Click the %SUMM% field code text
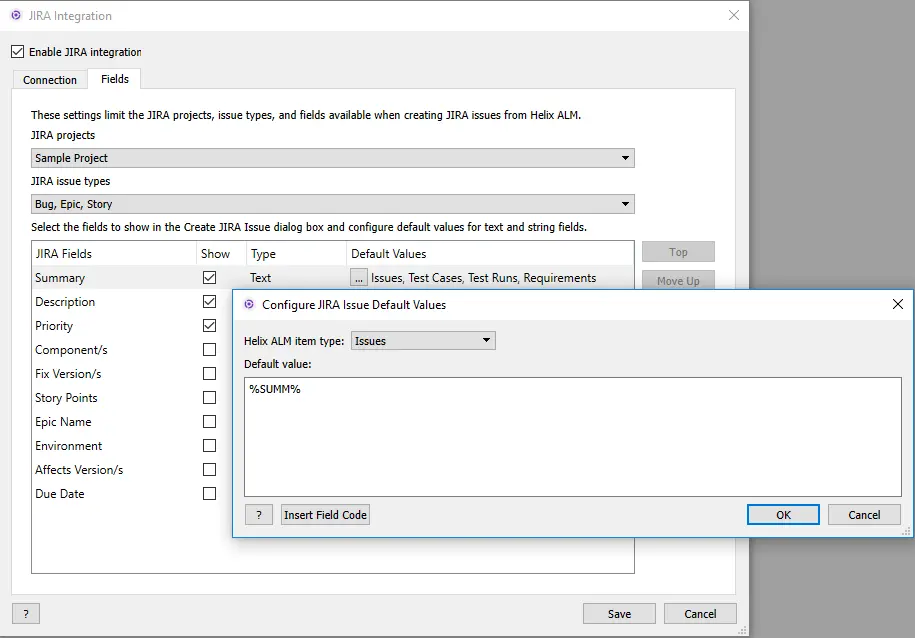Viewport: 915px width, 638px height. pos(275,389)
